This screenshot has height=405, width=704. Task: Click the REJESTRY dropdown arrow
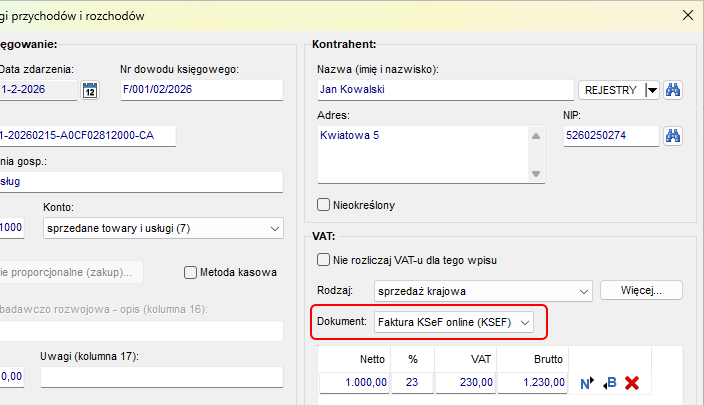point(652,90)
